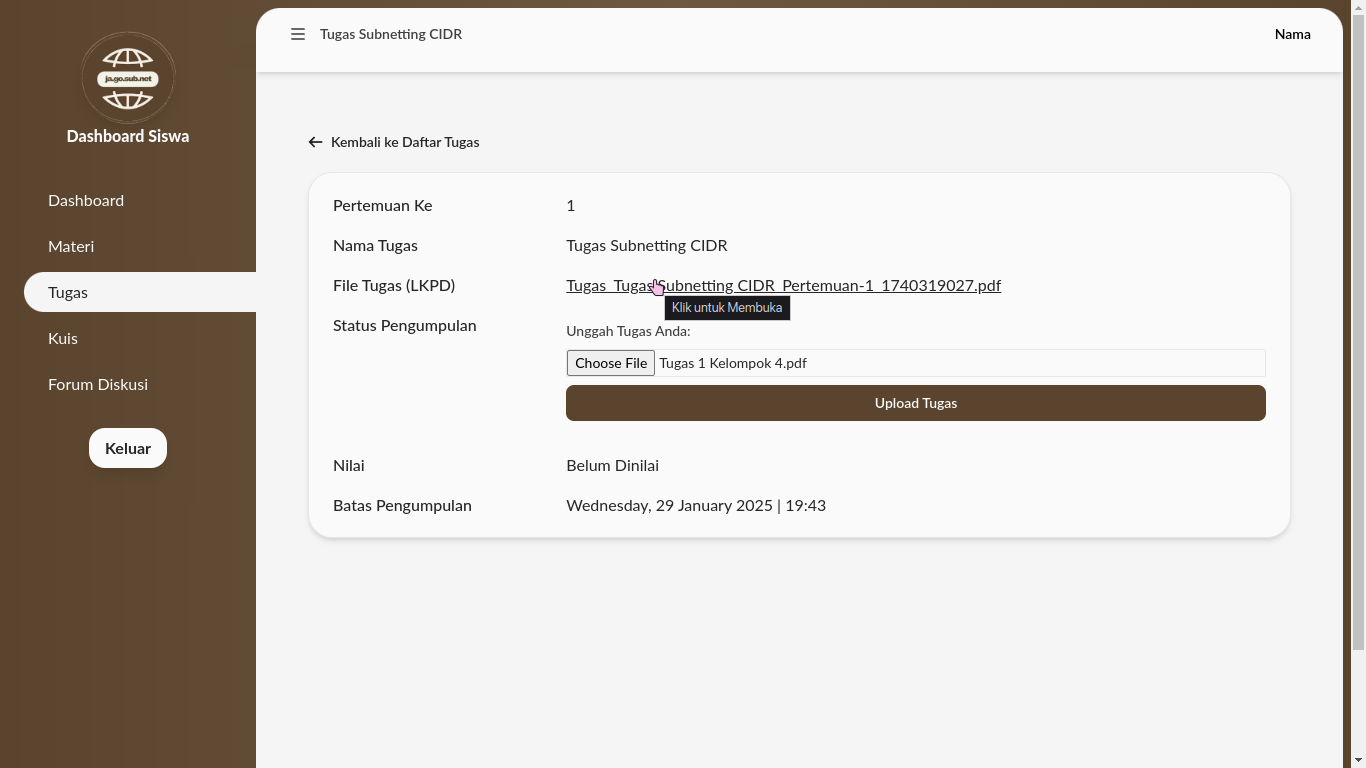
Task: Open the hamburger sidebar toggle icon
Action: [297, 34]
